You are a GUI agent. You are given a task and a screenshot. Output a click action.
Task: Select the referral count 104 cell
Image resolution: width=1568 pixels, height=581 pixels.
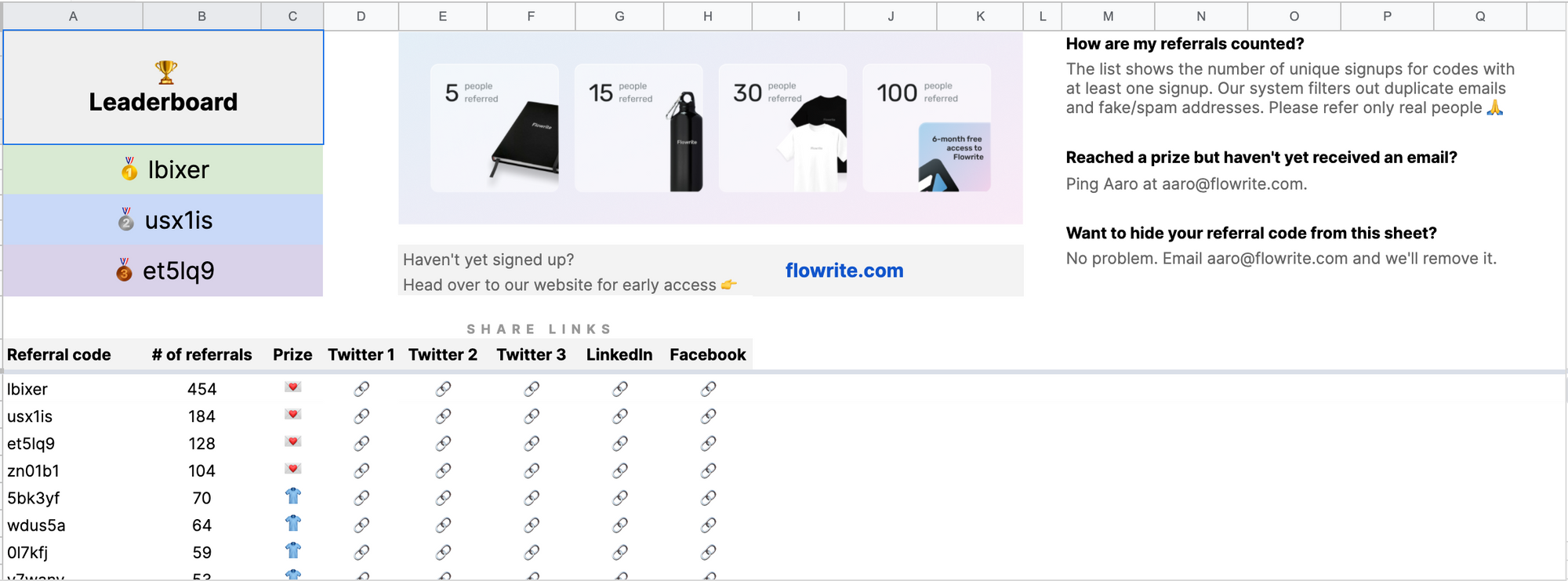pyautogui.click(x=201, y=470)
